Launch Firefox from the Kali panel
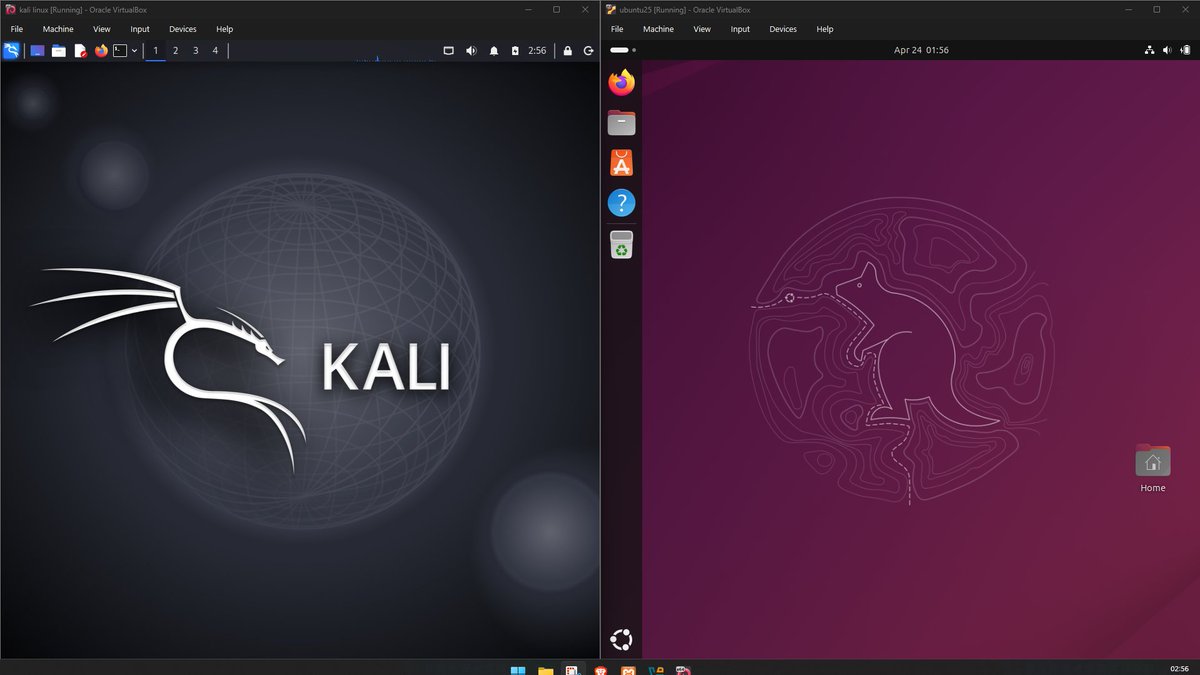The height and width of the screenshot is (675, 1200). (101, 50)
